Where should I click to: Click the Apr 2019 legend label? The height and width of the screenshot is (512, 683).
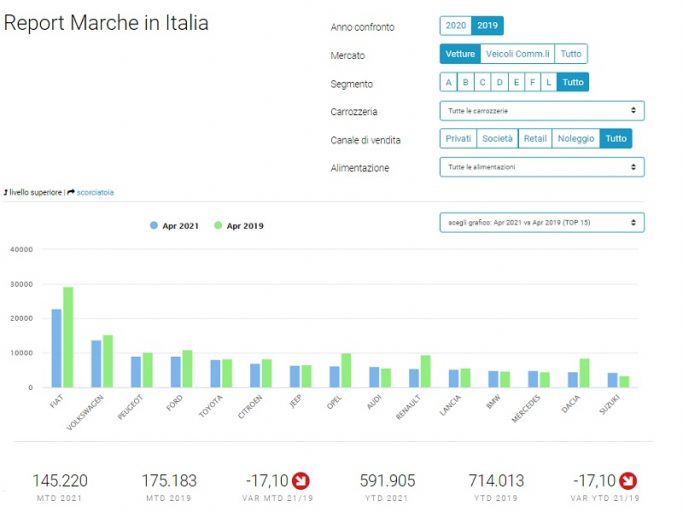(245, 226)
